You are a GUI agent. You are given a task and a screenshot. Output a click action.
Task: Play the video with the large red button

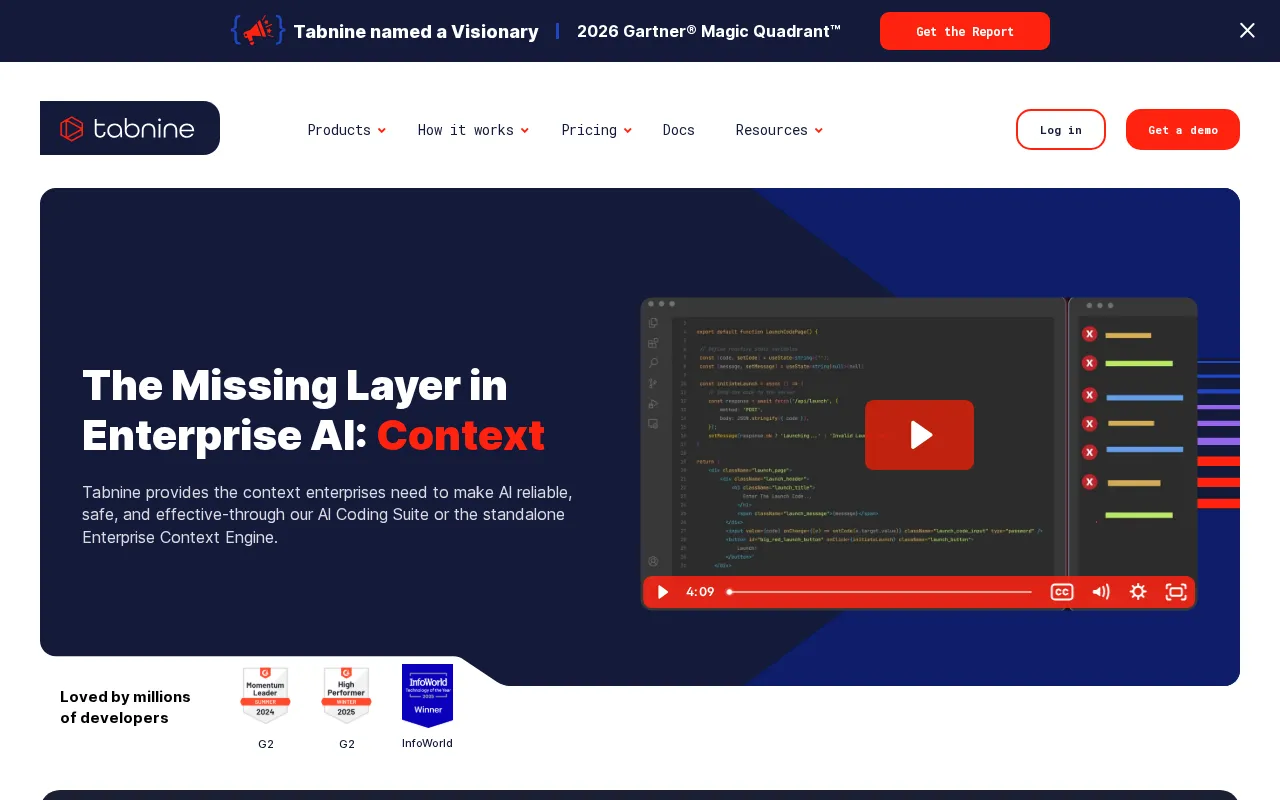[x=919, y=435]
